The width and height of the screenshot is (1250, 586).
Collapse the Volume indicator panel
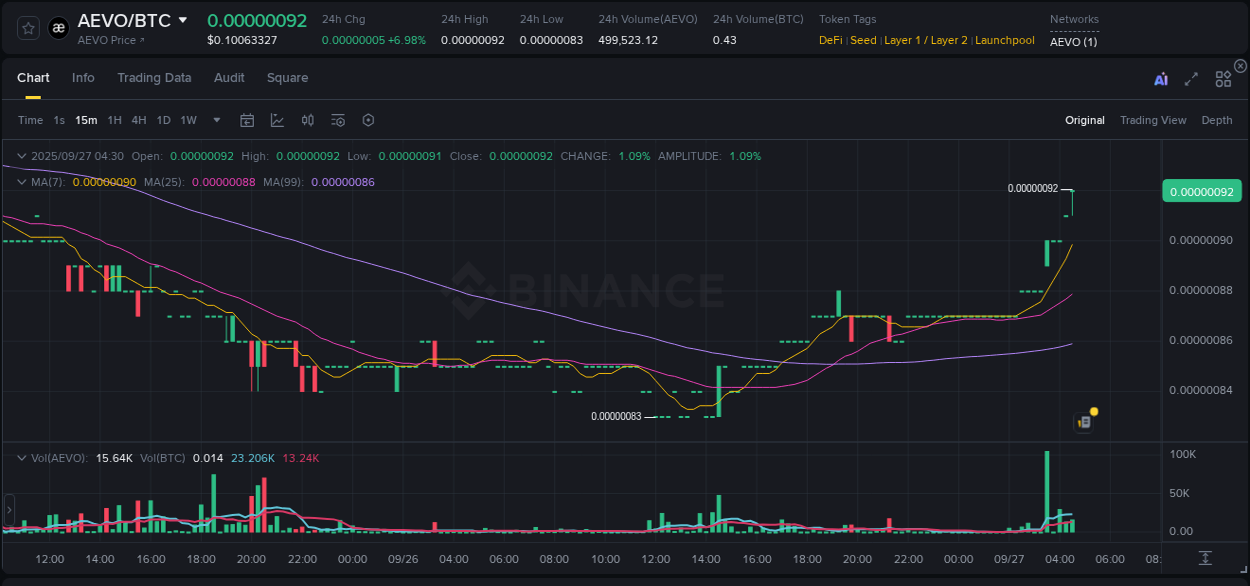[22, 458]
